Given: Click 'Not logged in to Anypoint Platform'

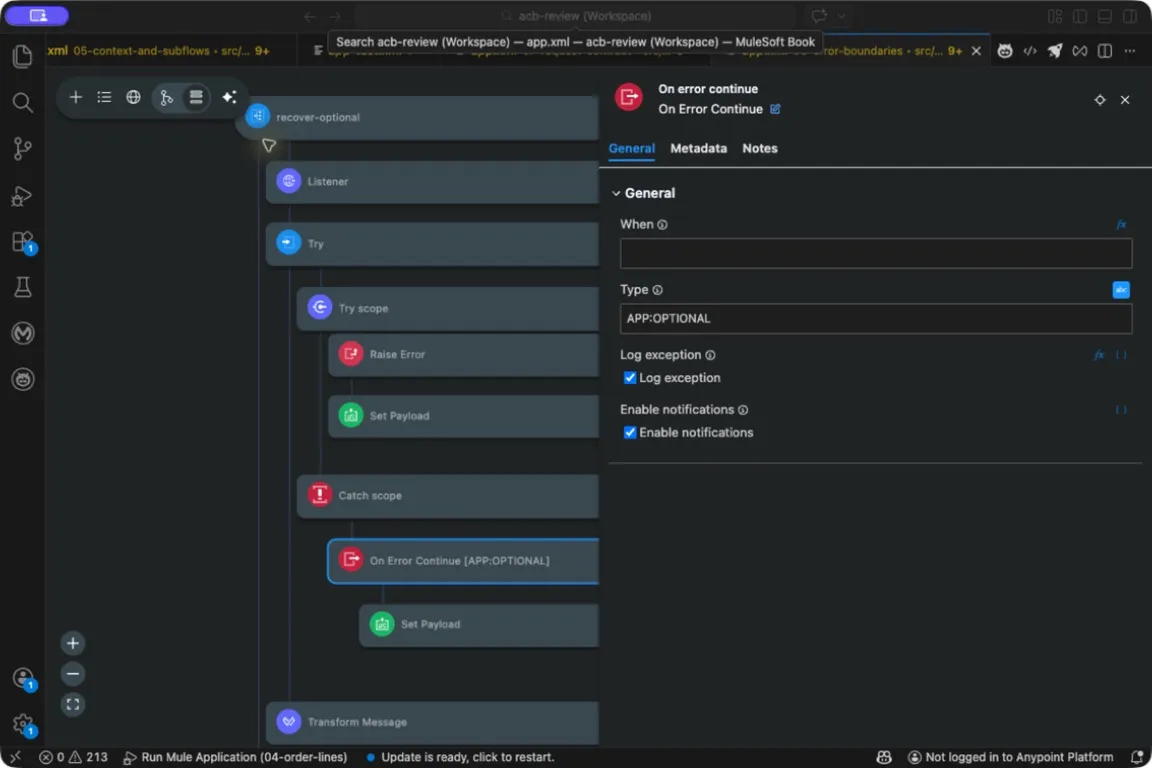Looking at the screenshot, I should pyautogui.click(x=1011, y=757).
